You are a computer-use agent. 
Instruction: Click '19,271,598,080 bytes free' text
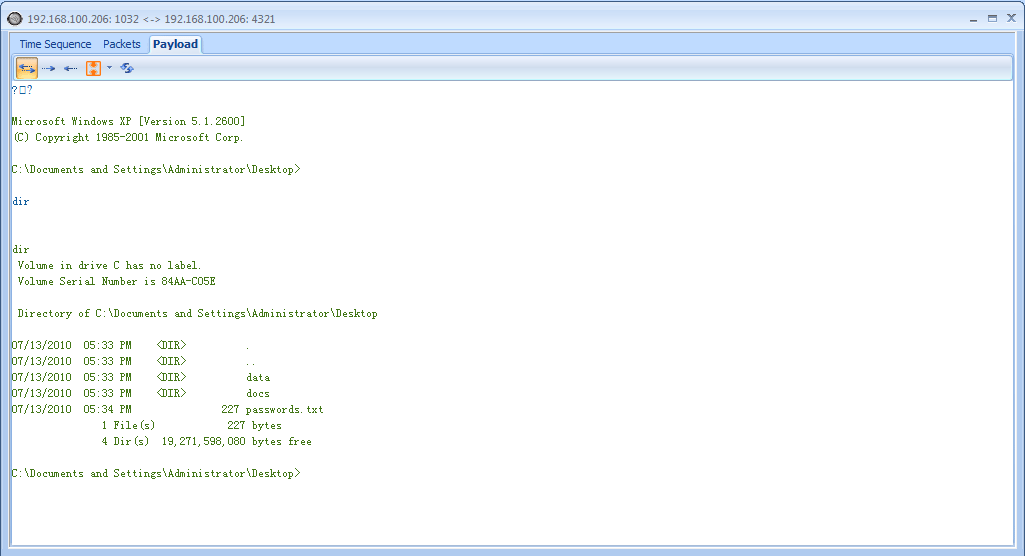pyautogui.click(x=237, y=442)
